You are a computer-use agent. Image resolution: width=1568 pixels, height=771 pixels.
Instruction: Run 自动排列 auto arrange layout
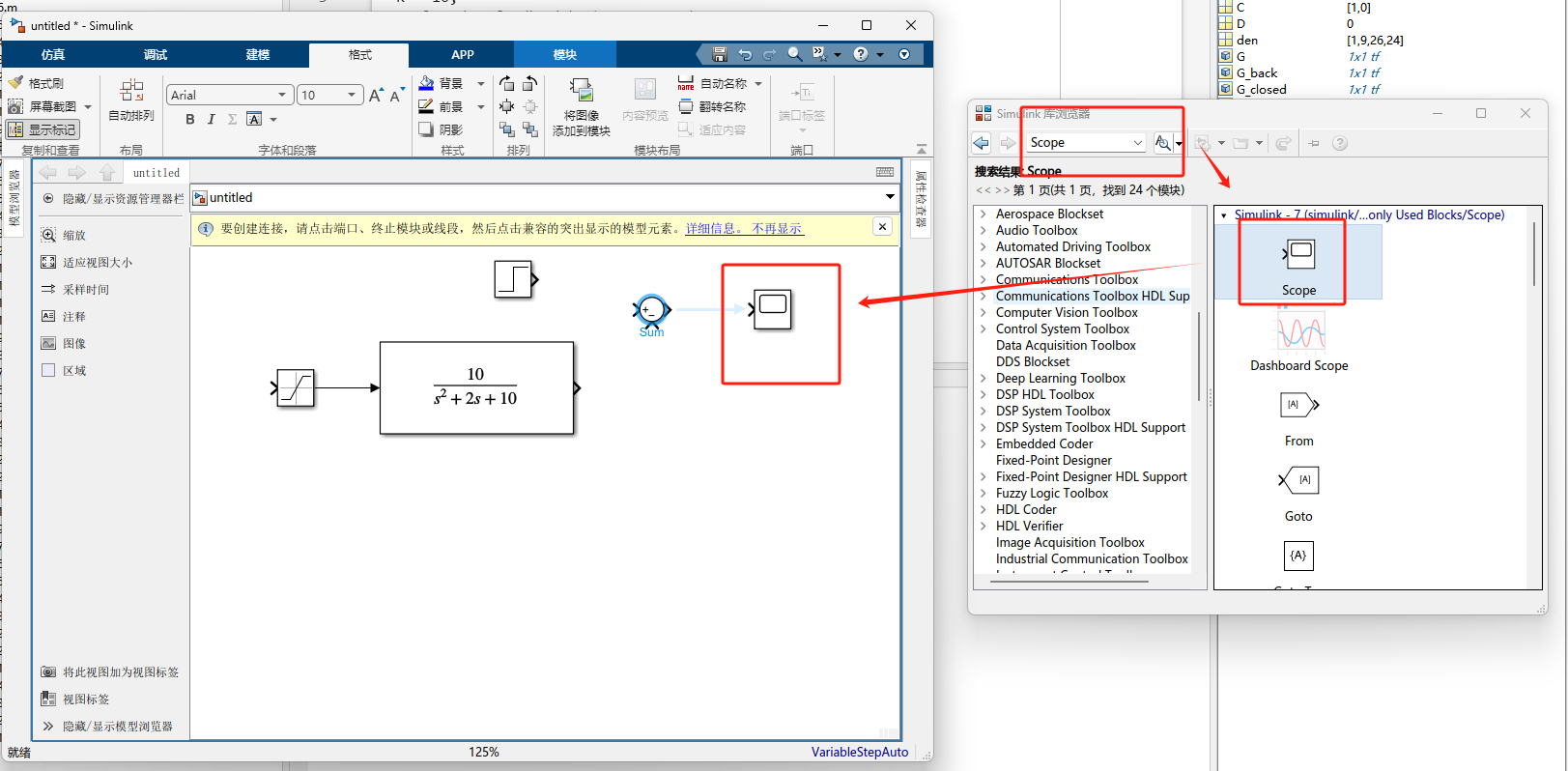(131, 100)
